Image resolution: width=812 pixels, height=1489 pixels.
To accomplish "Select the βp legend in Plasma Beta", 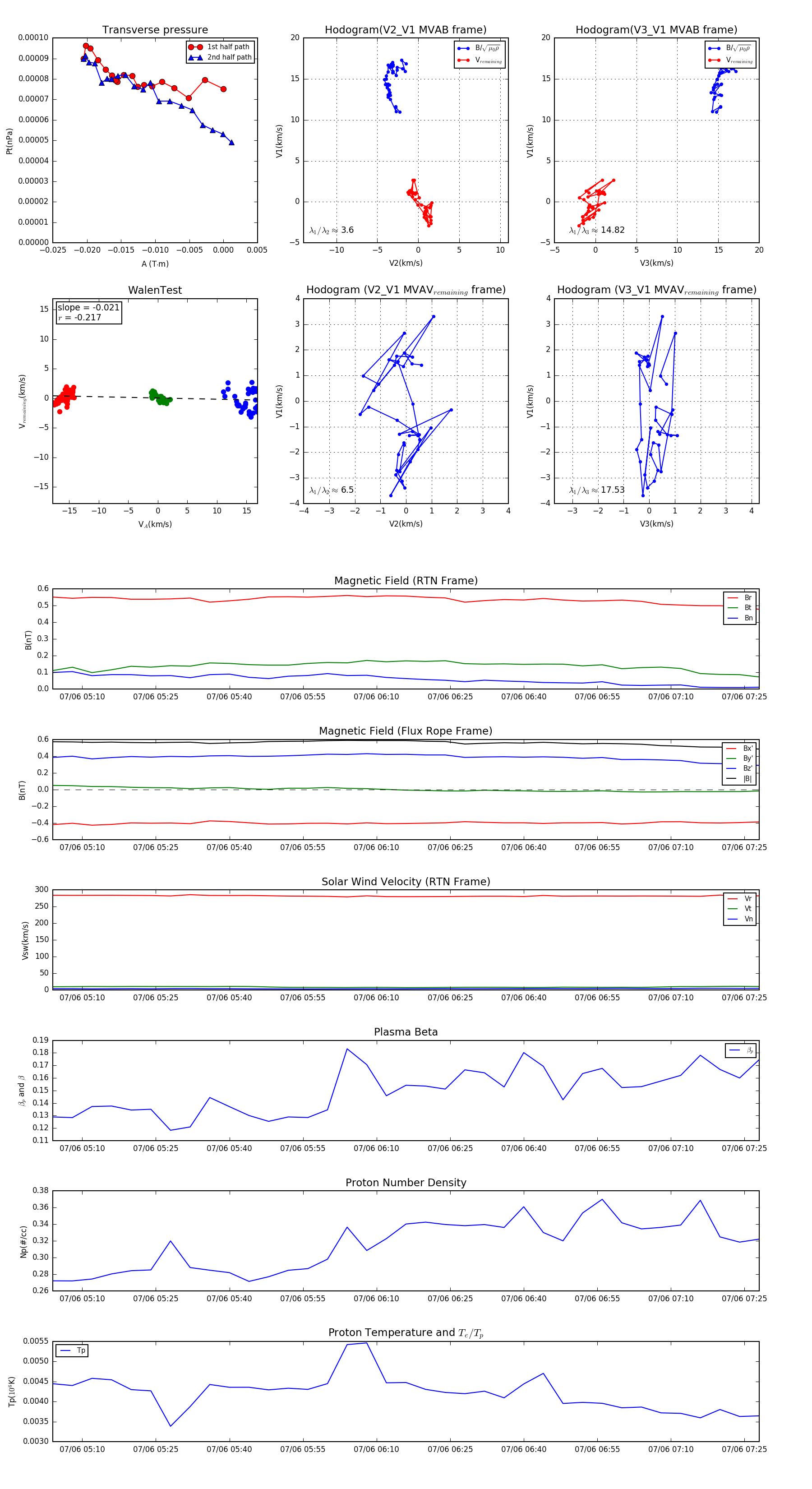I will (x=742, y=1050).
